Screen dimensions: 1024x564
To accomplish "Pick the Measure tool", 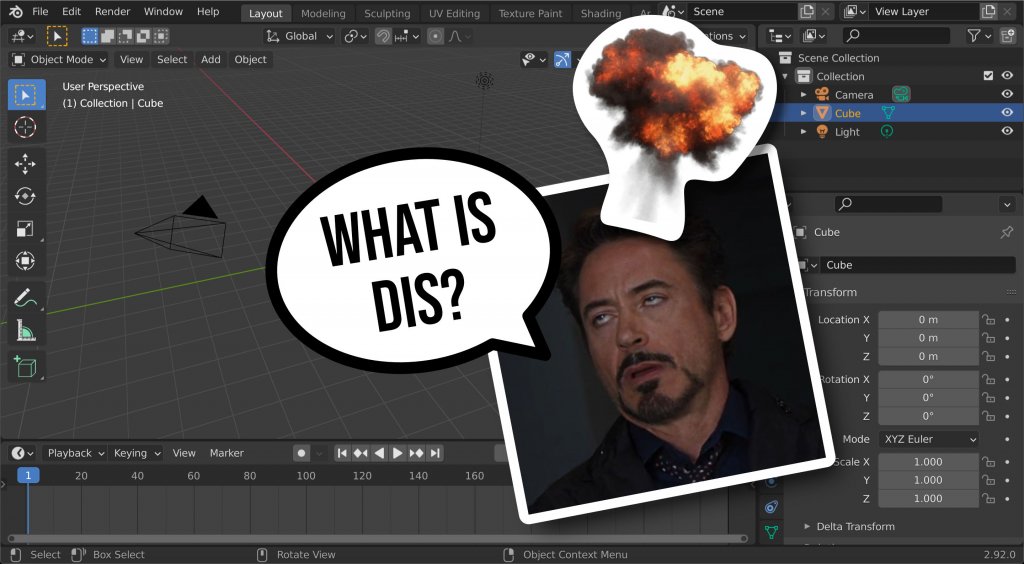I will [x=25, y=330].
